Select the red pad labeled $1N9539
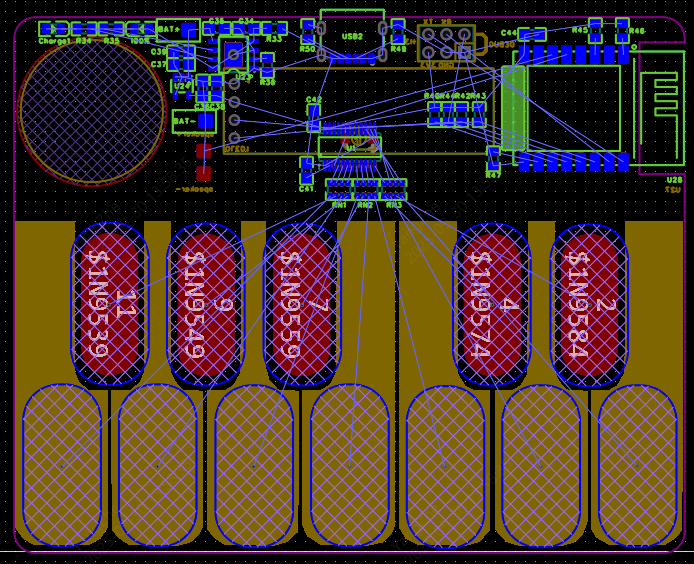This screenshot has height=564, width=694. tap(110, 305)
